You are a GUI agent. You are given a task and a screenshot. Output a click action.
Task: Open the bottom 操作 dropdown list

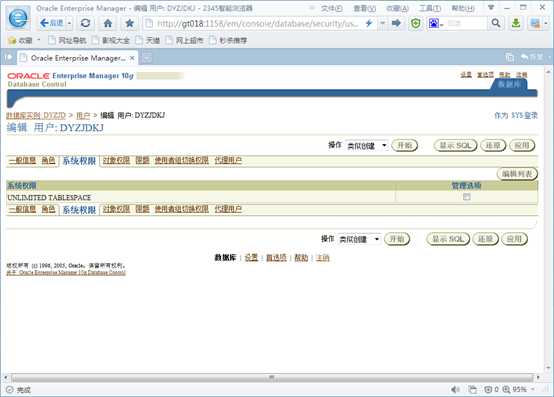(359, 239)
